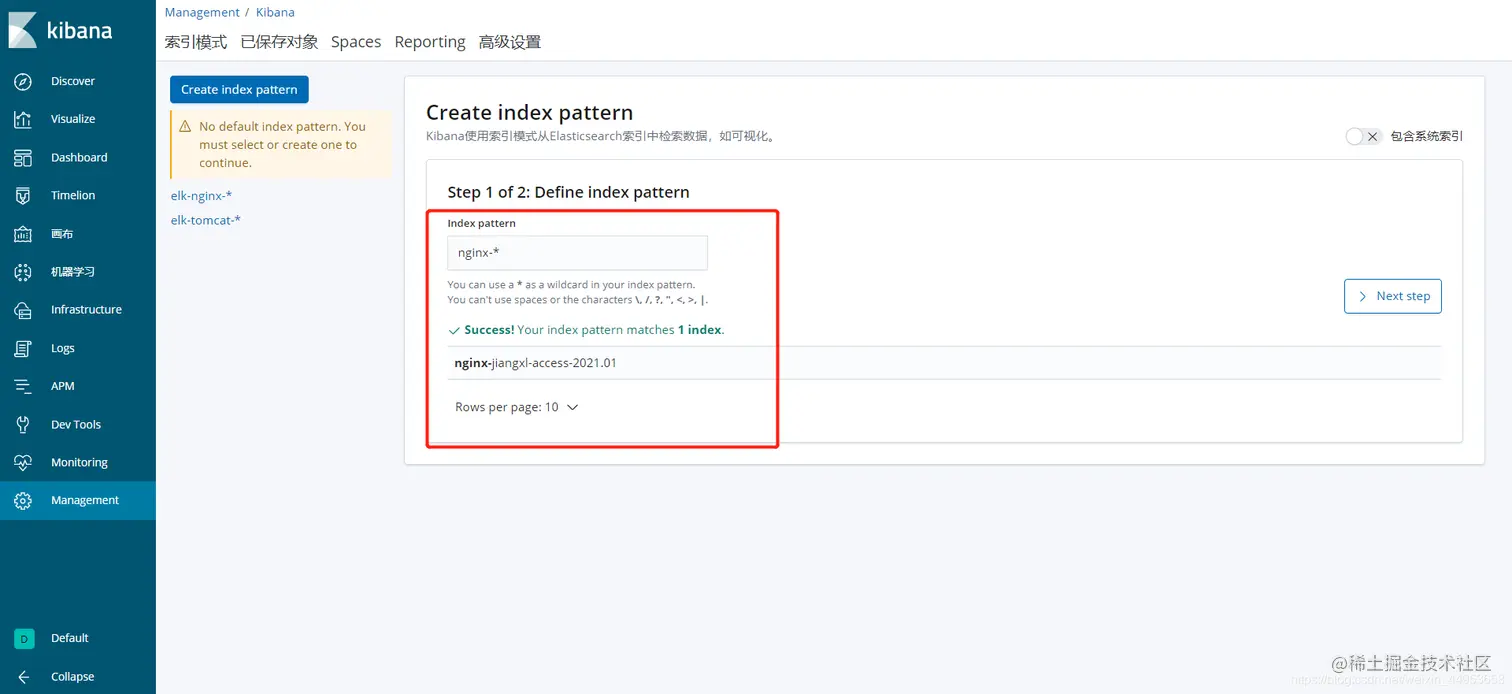The width and height of the screenshot is (1512, 694).
Task: Switch to Reporting tab
Action: coord(430,42)
